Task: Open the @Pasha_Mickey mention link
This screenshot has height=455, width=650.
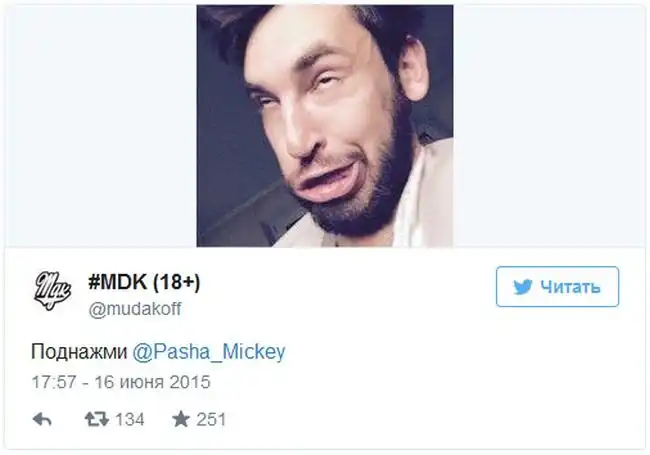Action: tap(209, 352)
